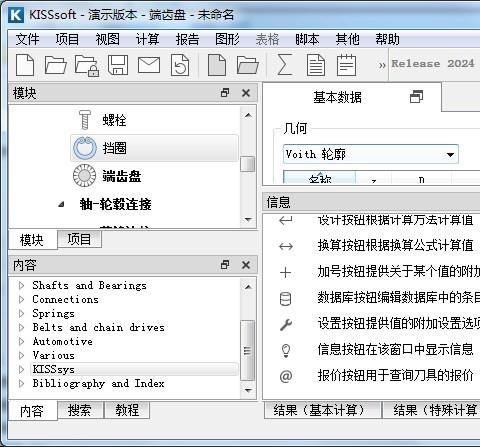Viewport: 480px width, 447px height.
Task: Open the 项目 menu
Action: click(x=67, y=39)
